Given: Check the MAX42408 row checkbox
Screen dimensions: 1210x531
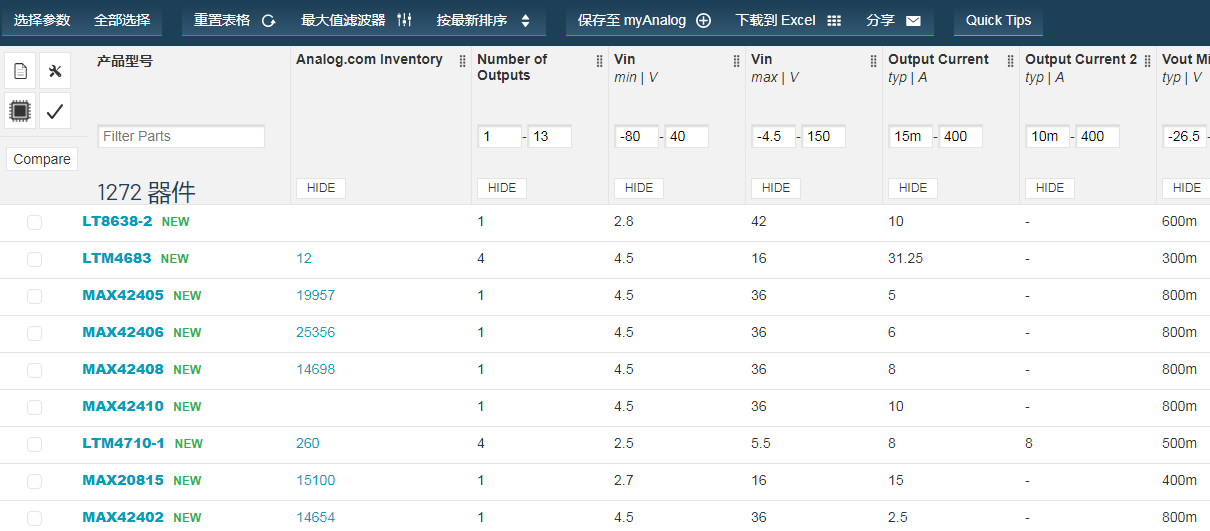Looking at the screenshot, I should coord(35,370).
